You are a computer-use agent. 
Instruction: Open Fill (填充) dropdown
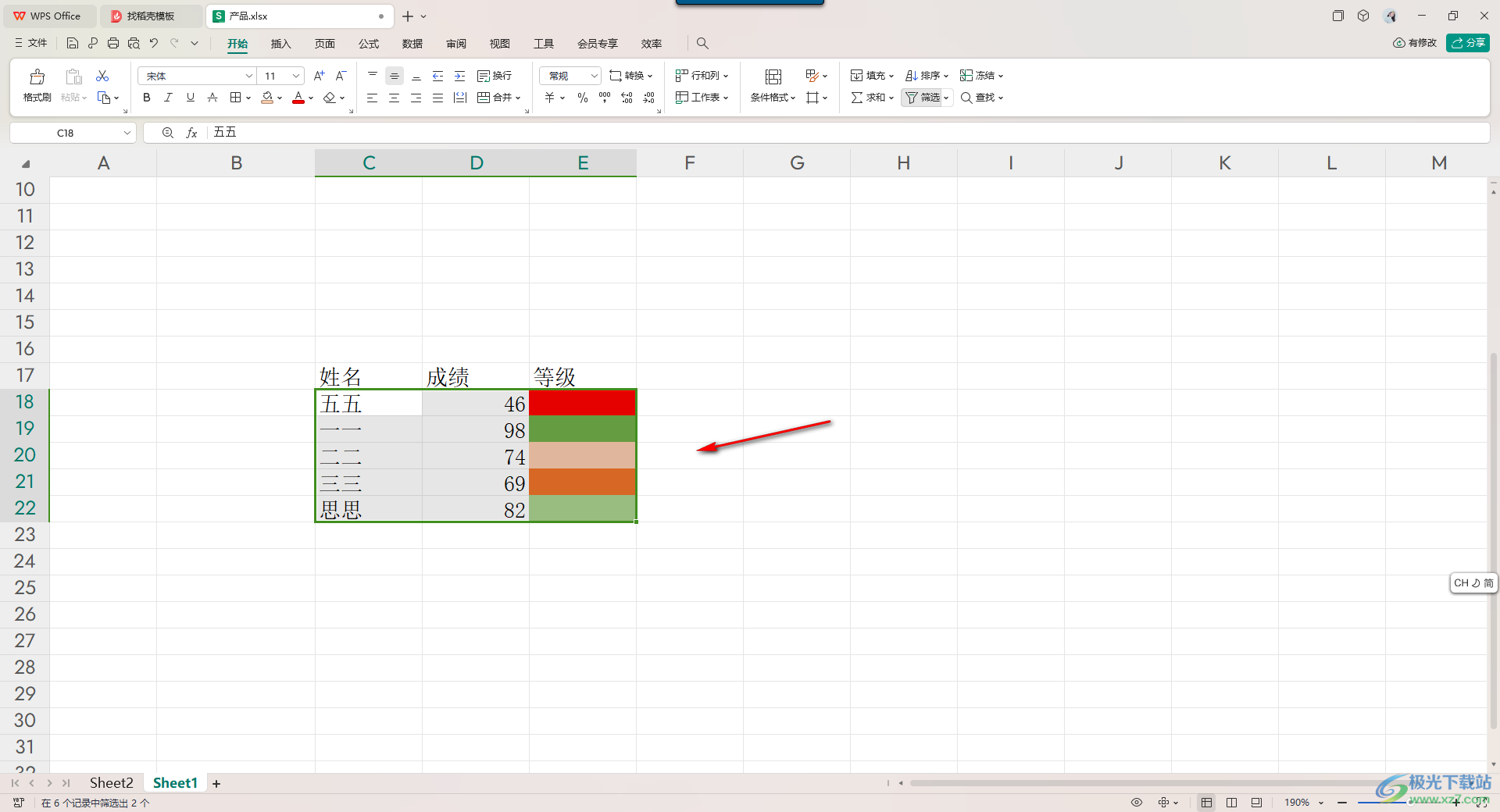click(x=872, y=76)
